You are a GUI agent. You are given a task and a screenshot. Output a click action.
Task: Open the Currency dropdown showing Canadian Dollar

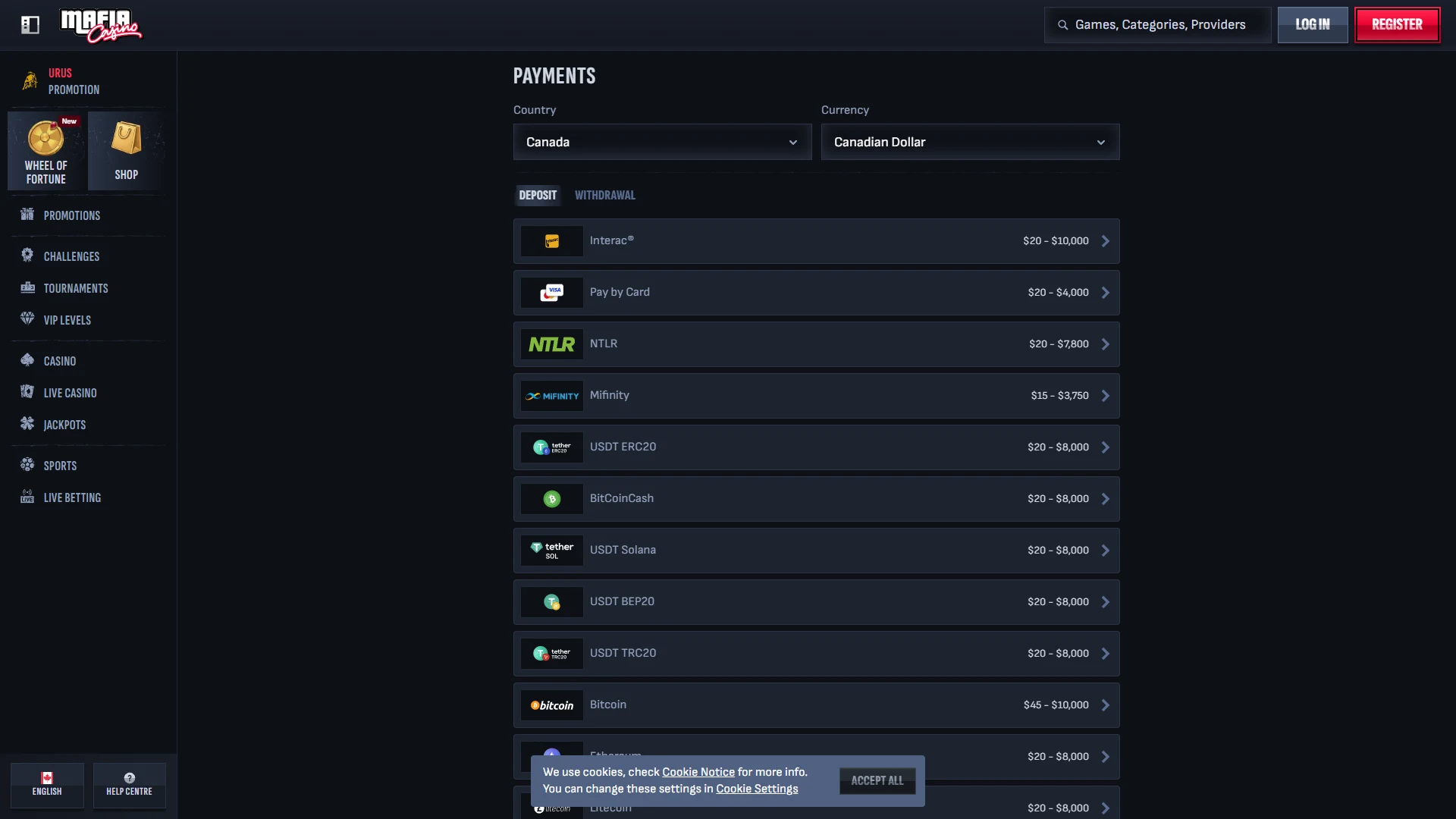point(970,142)
